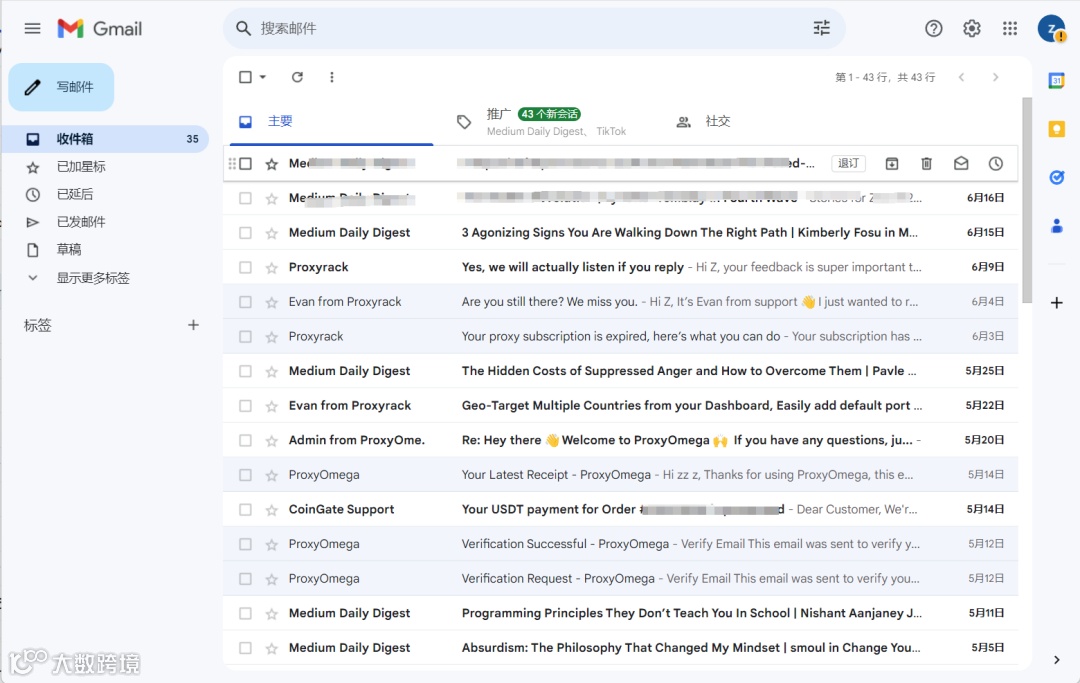Create a new label with plus icon

(x=194, y=325)
